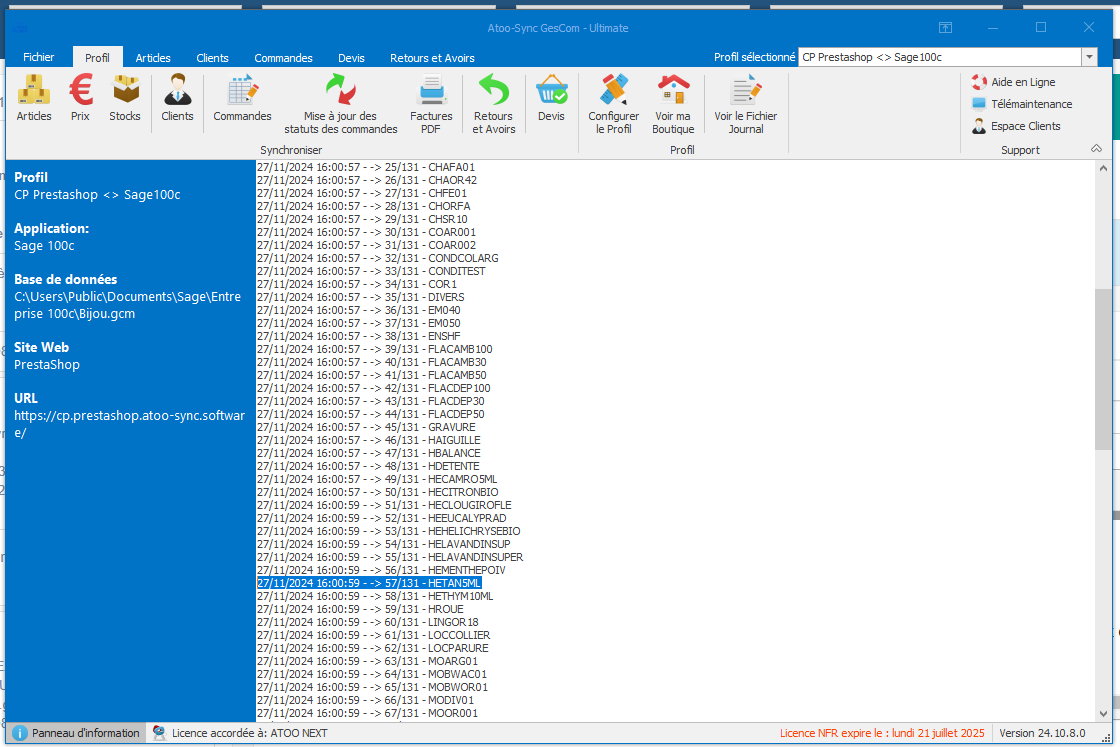The image size is (1120, 747).
Task: Select log line 32/131 - CONDCOLARG
Action: (x=377, y=259)
